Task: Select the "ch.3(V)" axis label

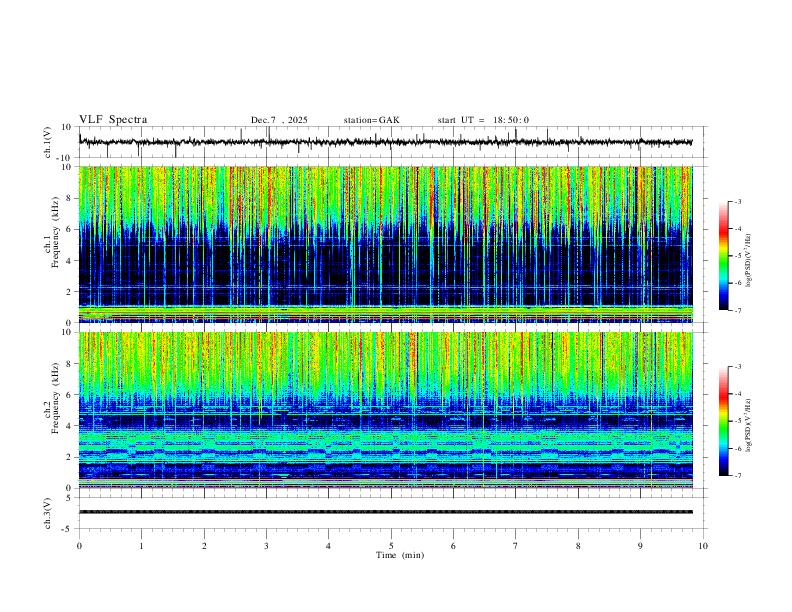Action: [x=48, y=513]
